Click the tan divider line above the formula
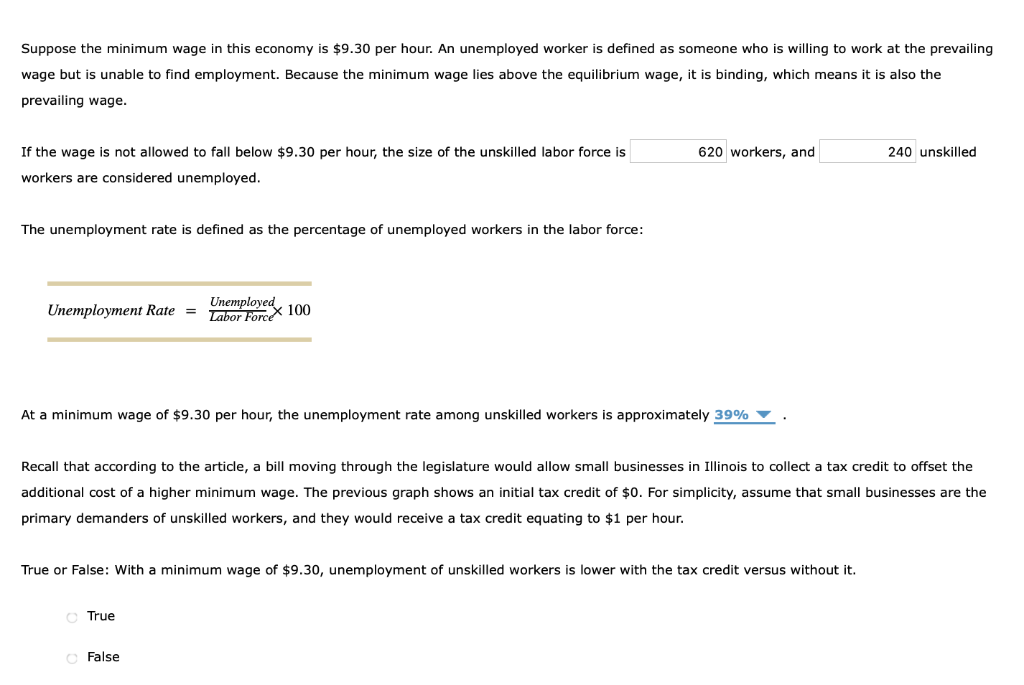 pyautogui.click(x=180, y=283)
